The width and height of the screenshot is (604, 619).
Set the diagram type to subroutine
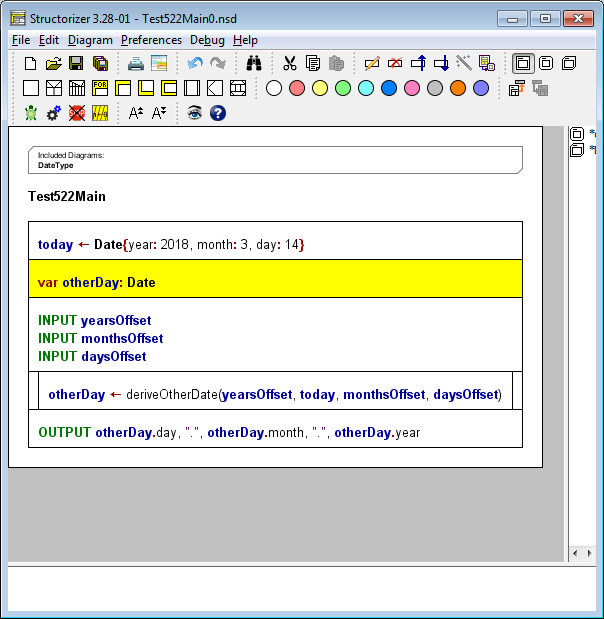coord(546,64)
